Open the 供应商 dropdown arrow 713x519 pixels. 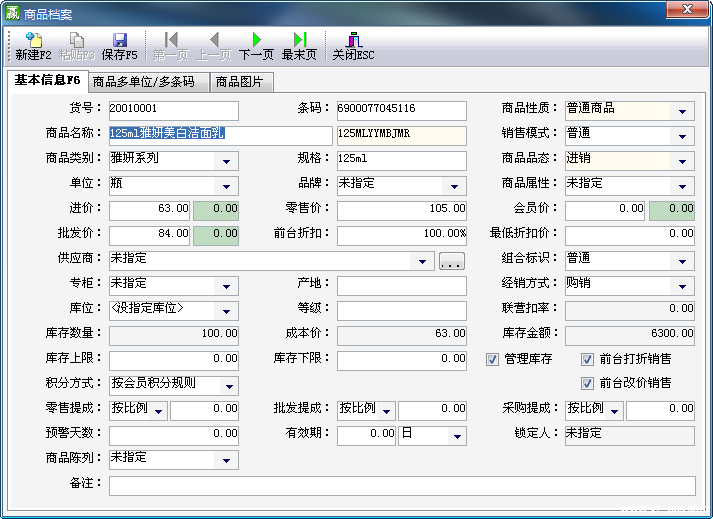coord(422,261)
